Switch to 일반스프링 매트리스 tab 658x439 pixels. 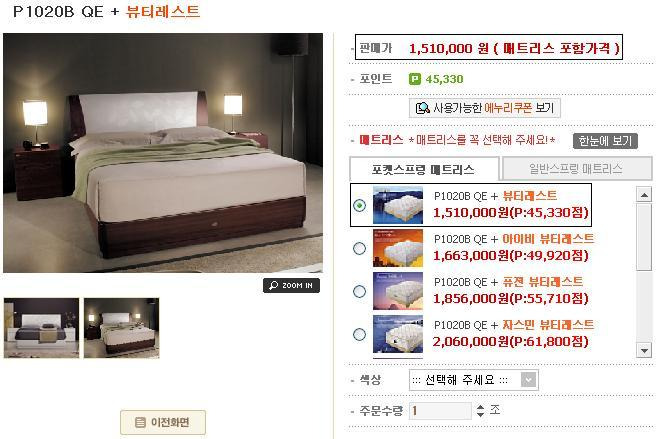[577, 169]
